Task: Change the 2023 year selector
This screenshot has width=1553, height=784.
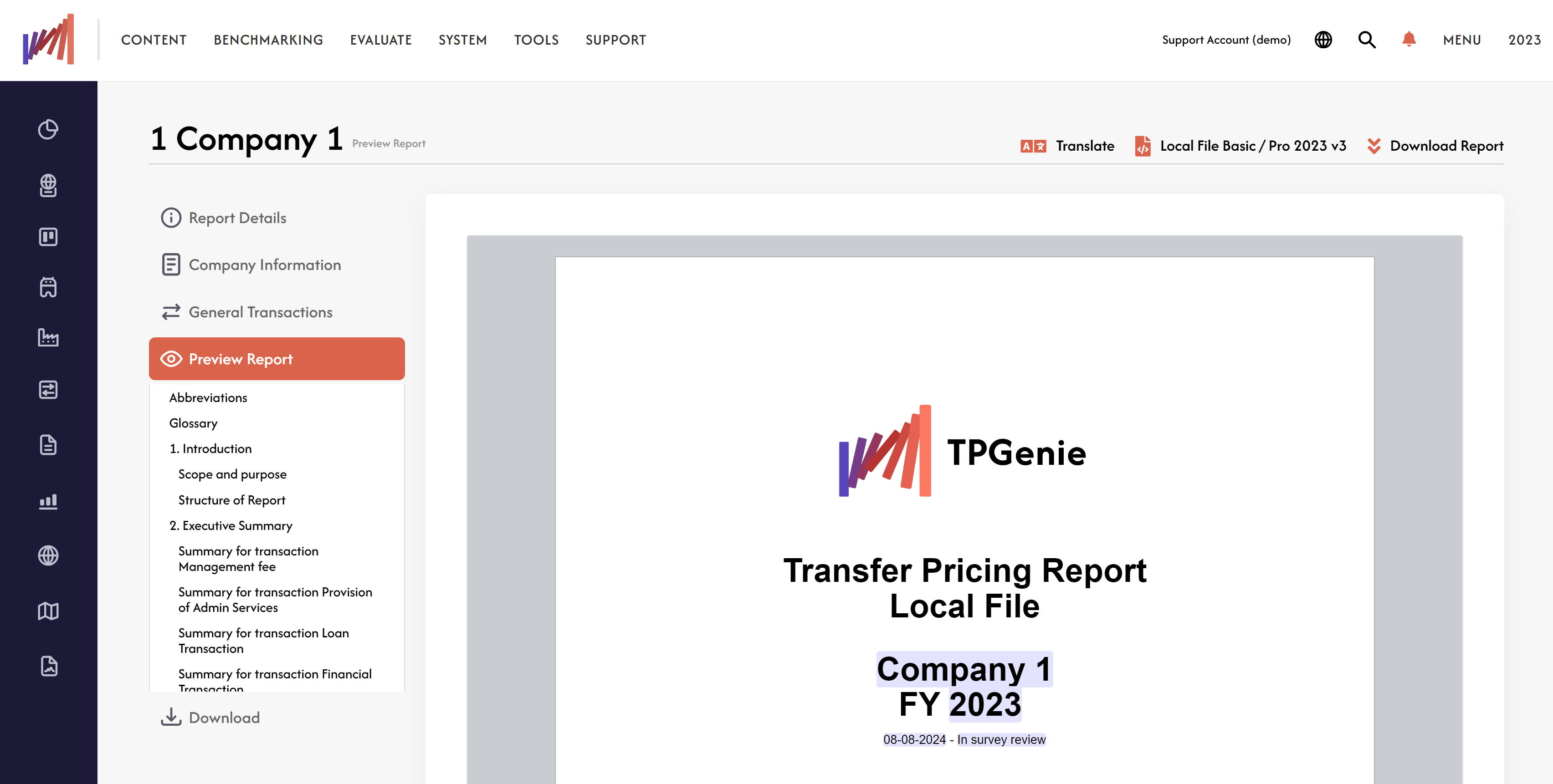Action: tap(1524, 40)
